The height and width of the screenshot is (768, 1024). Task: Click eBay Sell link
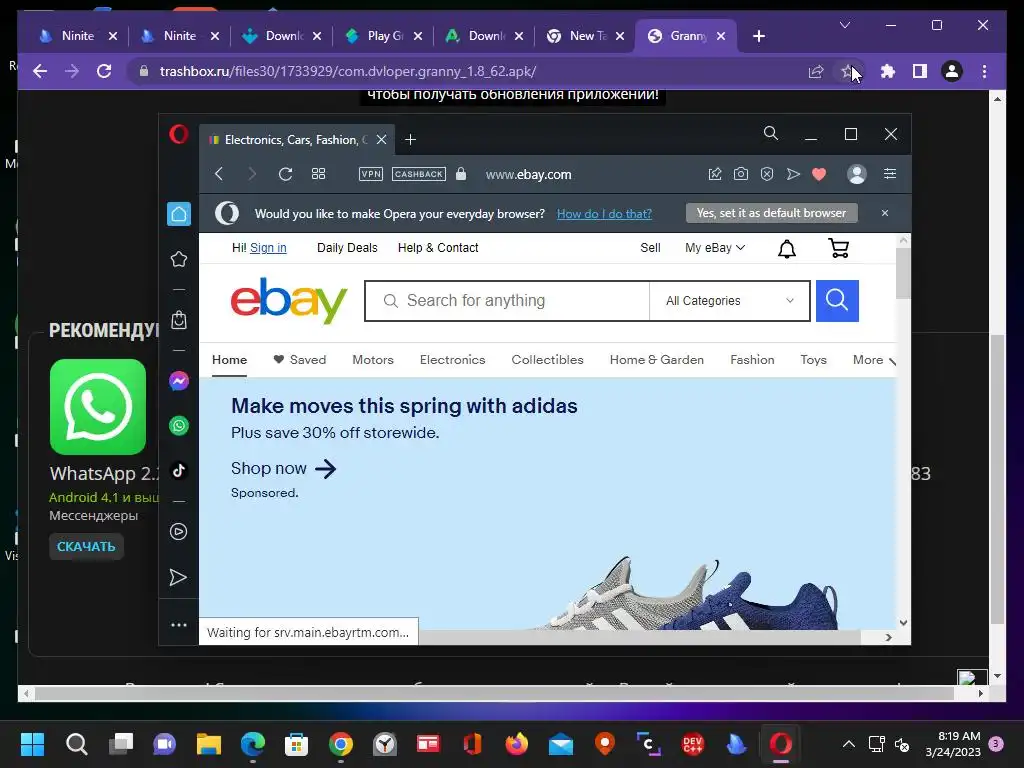pos(650,248)
